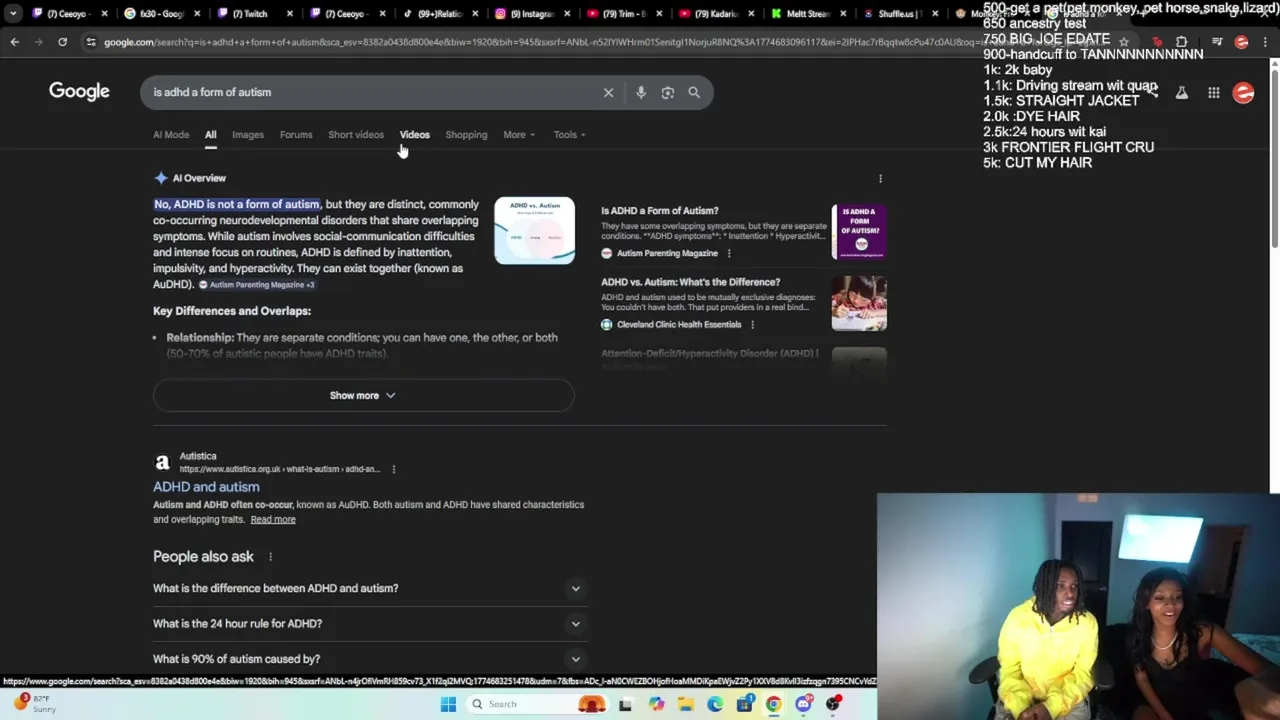Open Microsoft Store from taskbar

744,704
